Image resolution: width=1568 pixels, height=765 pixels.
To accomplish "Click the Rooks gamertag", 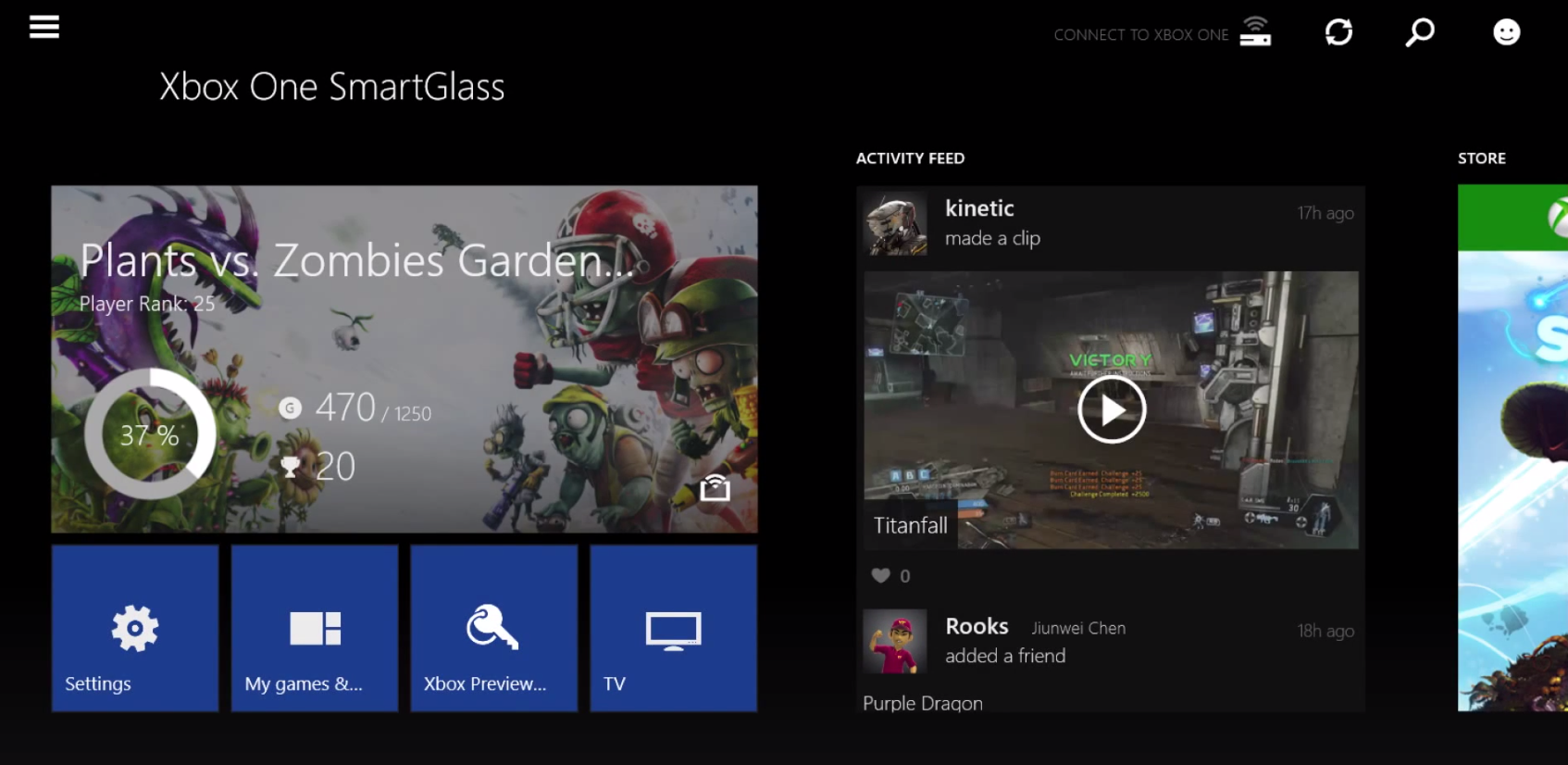I will (977, 626).
